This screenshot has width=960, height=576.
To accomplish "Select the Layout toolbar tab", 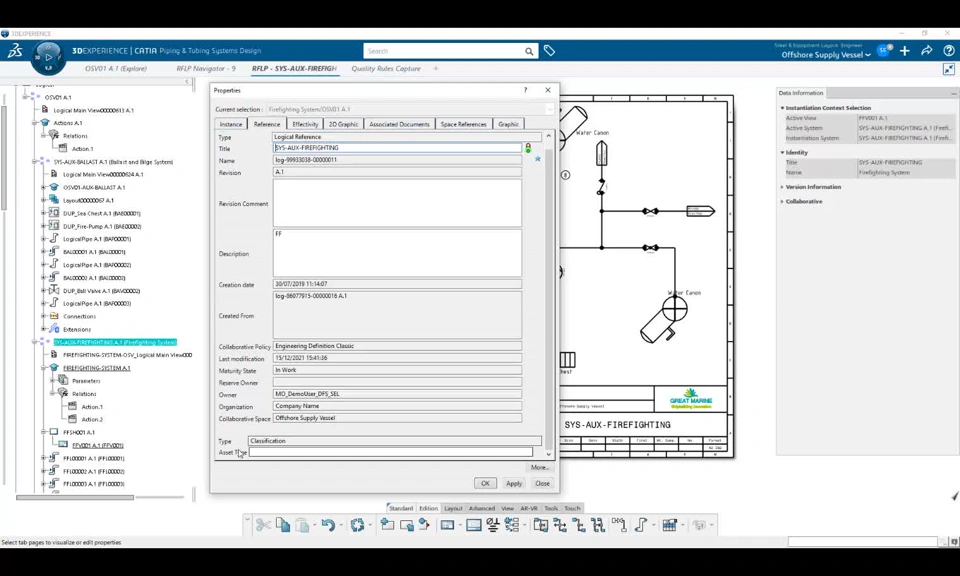I will [x=453, y=508].
